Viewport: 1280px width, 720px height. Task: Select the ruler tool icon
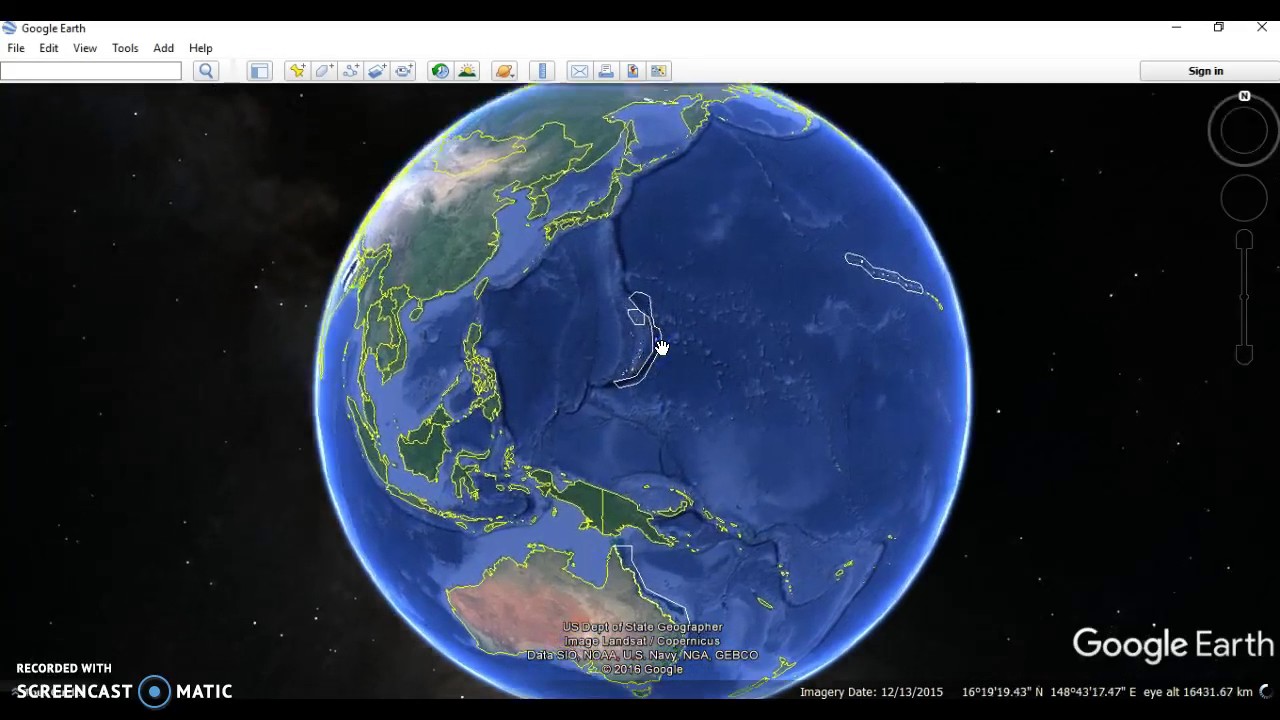pos(542,71)
